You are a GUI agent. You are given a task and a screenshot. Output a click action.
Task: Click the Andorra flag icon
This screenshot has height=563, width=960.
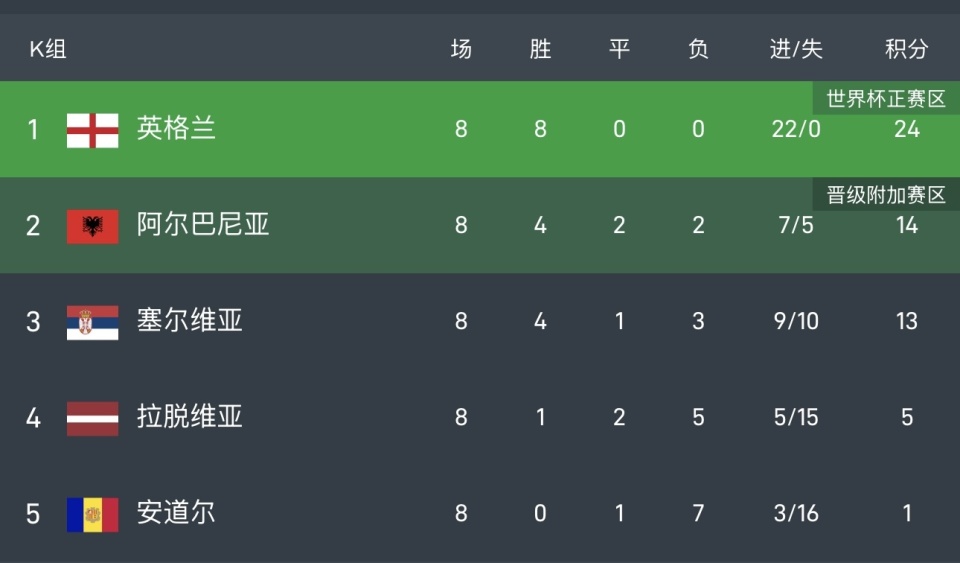[x=92, y=514]
